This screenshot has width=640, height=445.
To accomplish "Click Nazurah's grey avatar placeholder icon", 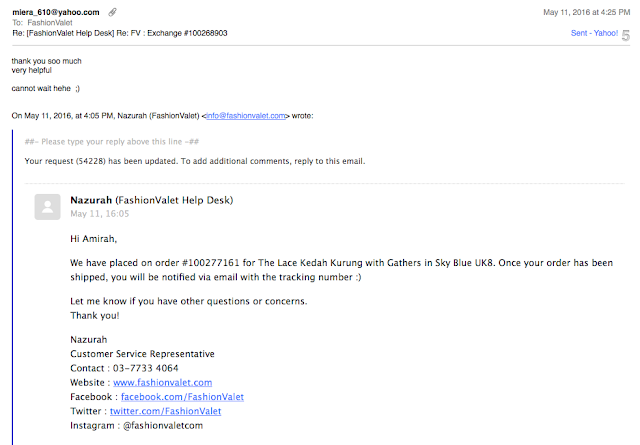I will [x=47, y=207].
